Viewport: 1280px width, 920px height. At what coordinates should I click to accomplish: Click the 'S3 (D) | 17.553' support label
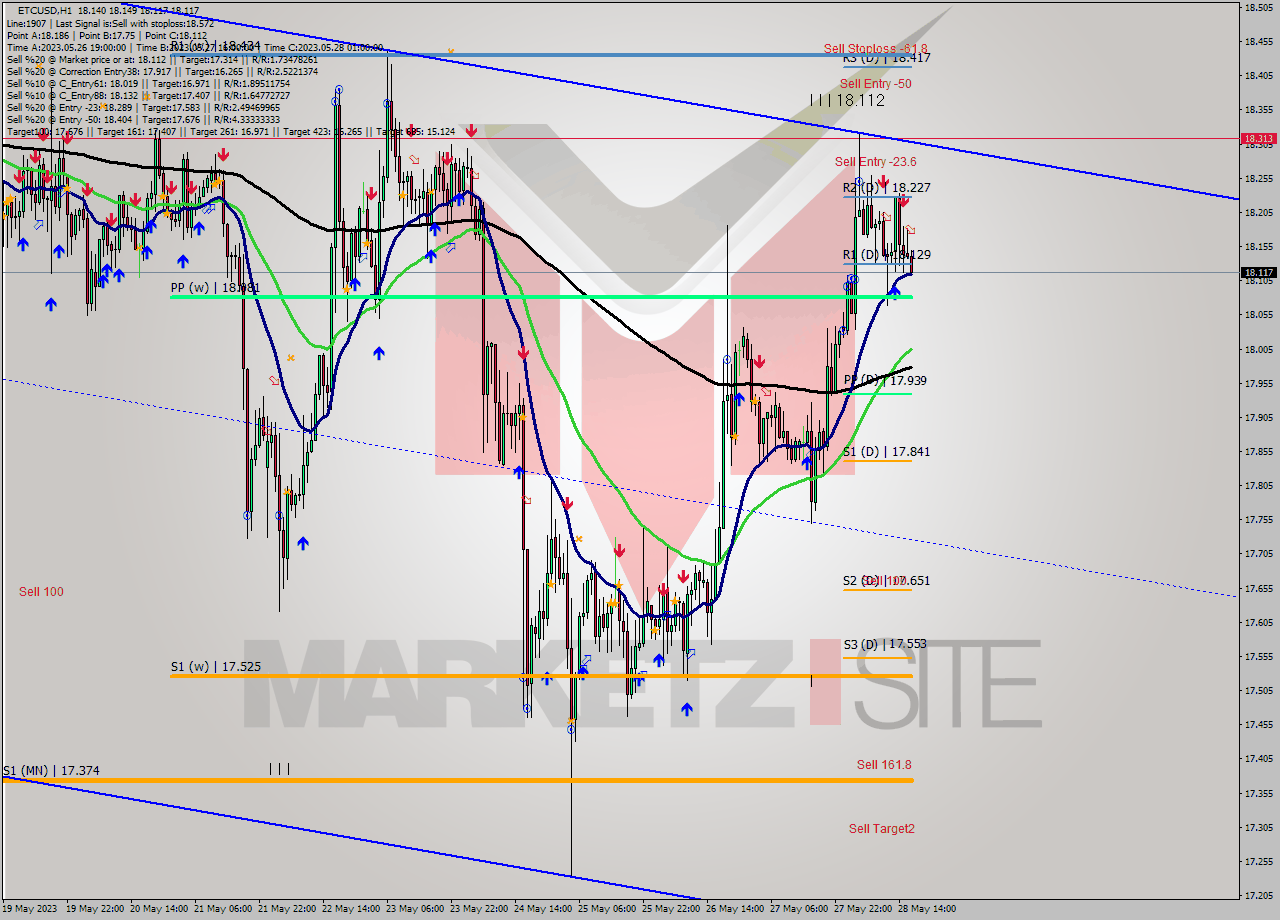885,645
